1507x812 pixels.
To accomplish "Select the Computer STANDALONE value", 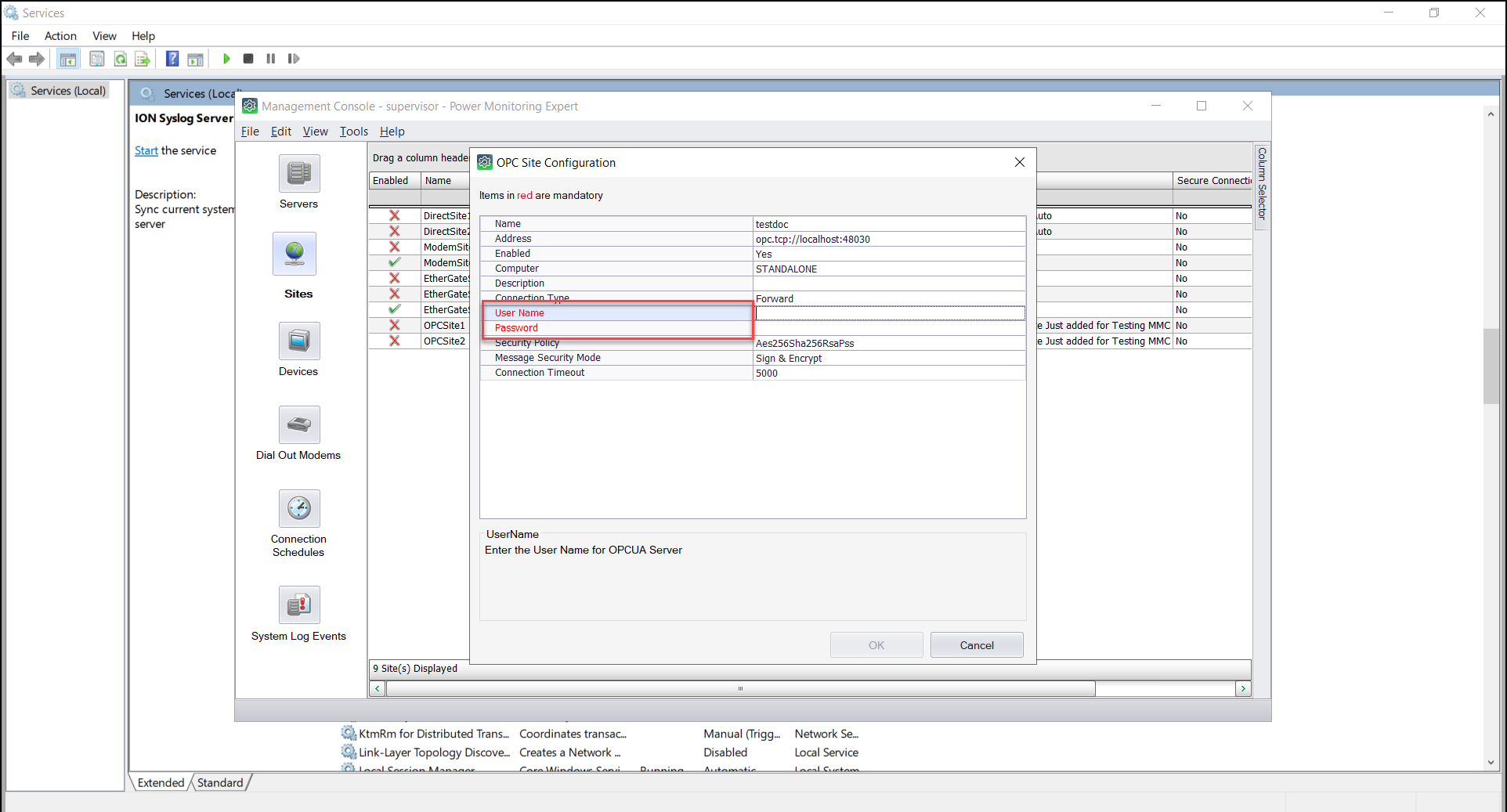I will click(890, 269).
